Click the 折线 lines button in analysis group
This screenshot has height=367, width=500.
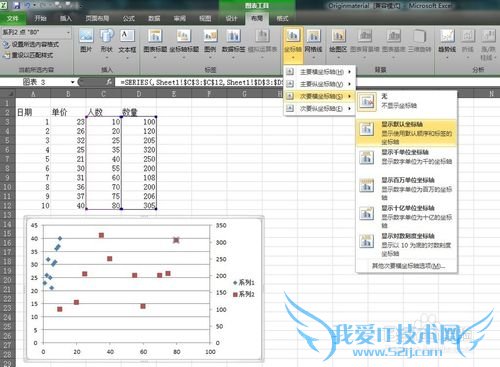tap(468, 43)
